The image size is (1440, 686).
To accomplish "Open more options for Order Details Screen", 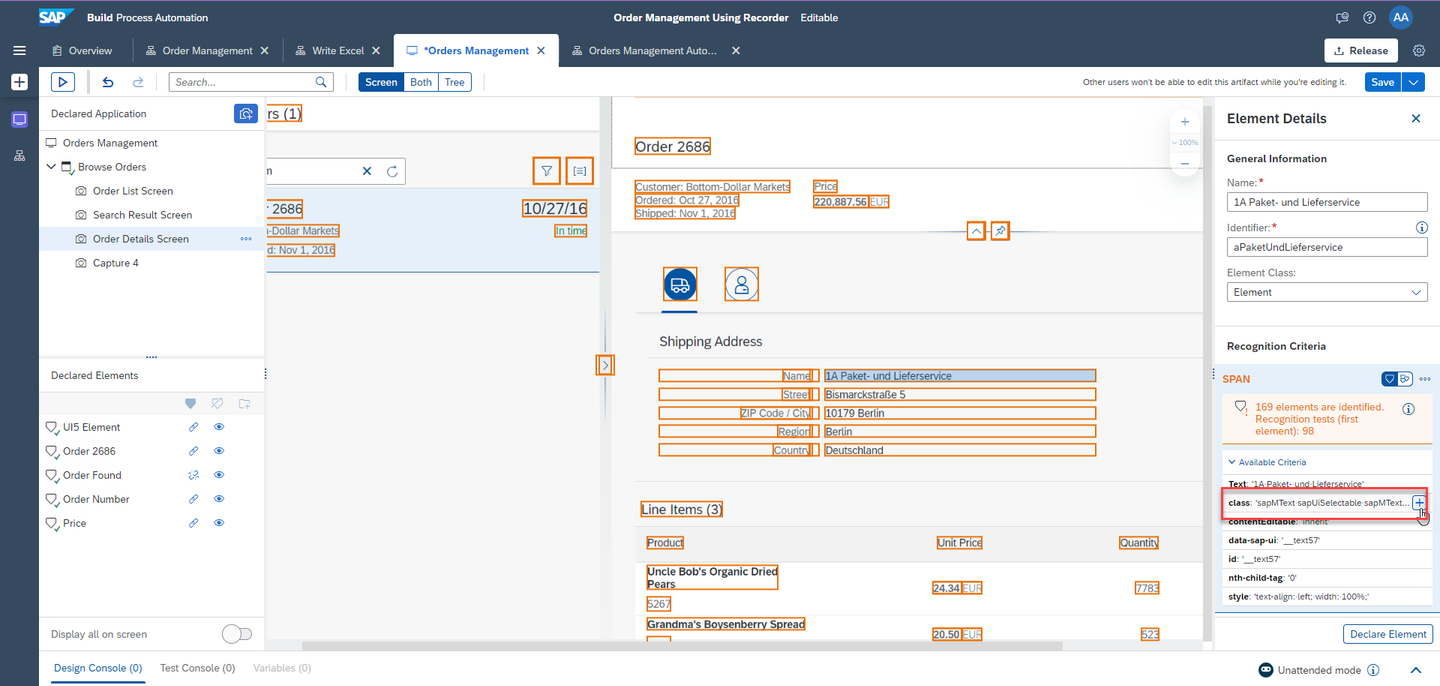I will 246,239.
